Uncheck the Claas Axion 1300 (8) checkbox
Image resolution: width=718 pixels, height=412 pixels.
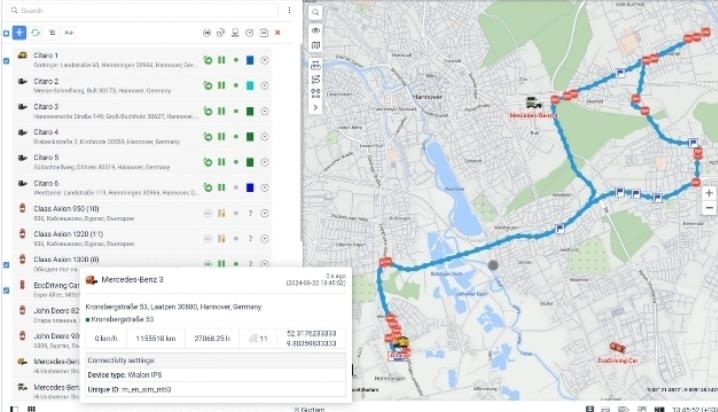click(7, 264)
